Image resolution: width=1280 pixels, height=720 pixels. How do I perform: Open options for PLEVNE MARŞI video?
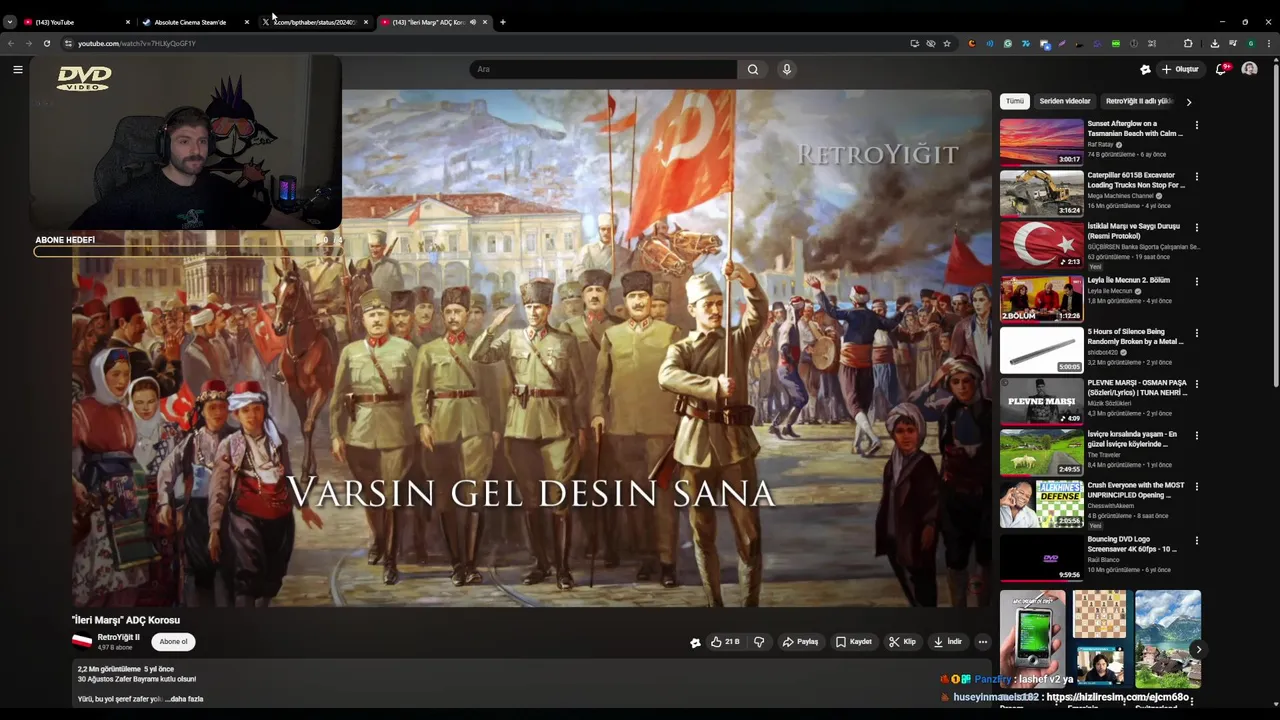click(1196, 384)
